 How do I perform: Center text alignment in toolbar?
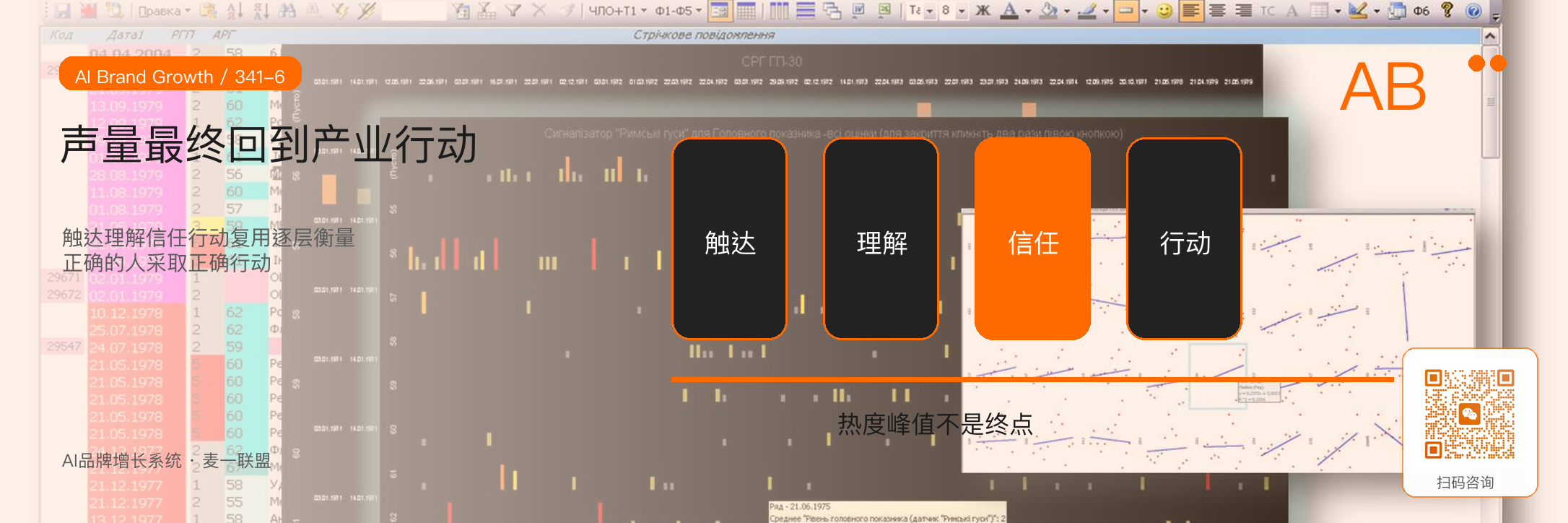[1217, 11]
